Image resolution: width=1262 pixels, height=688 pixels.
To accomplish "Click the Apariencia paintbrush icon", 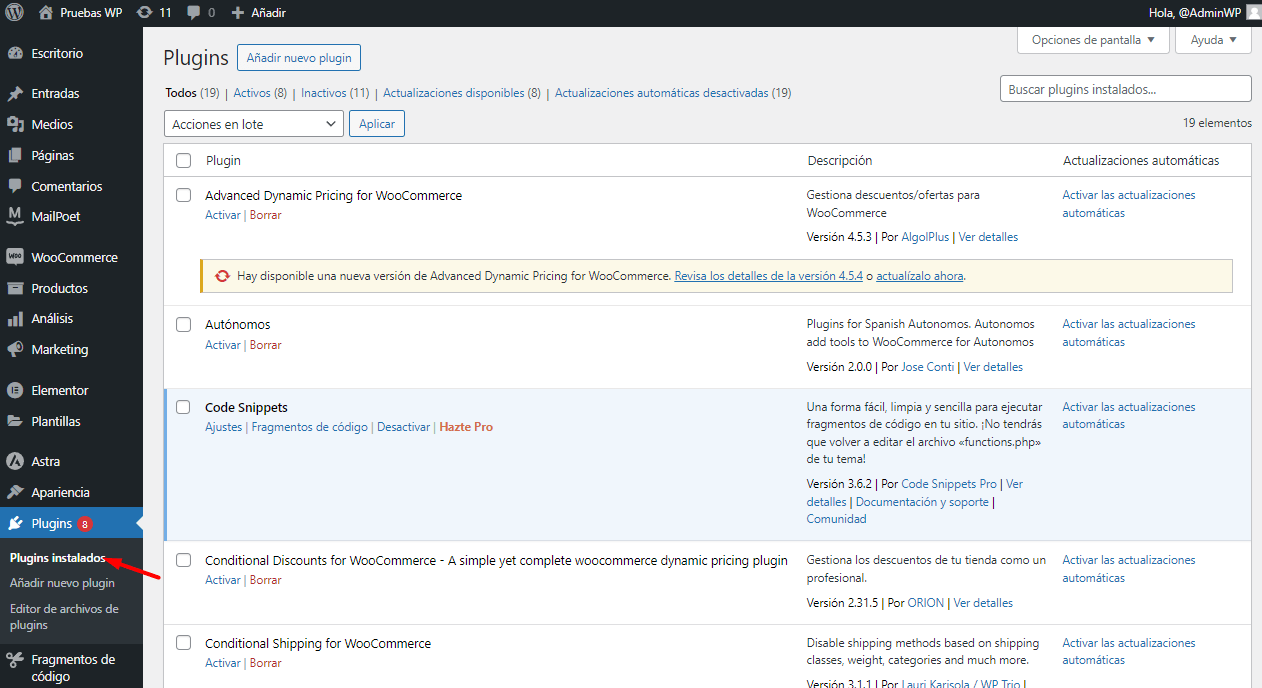I will coord(15,492).
